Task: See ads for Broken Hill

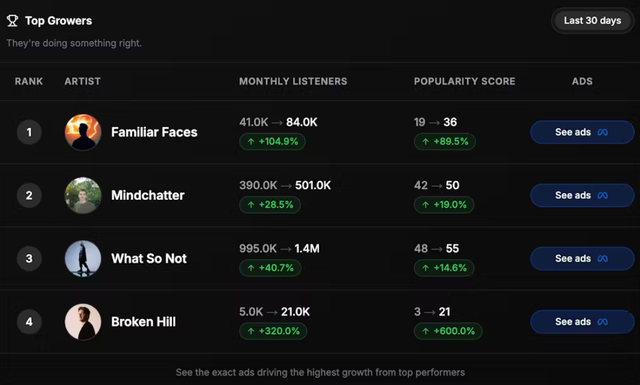Action: click(582, 322)
